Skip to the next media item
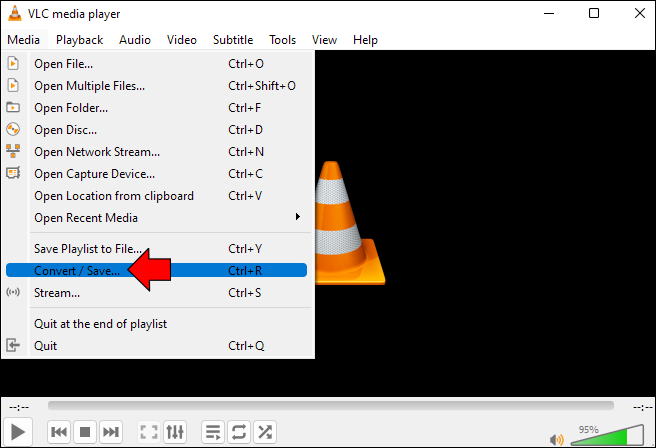656x448 pixels. [111, 432]
